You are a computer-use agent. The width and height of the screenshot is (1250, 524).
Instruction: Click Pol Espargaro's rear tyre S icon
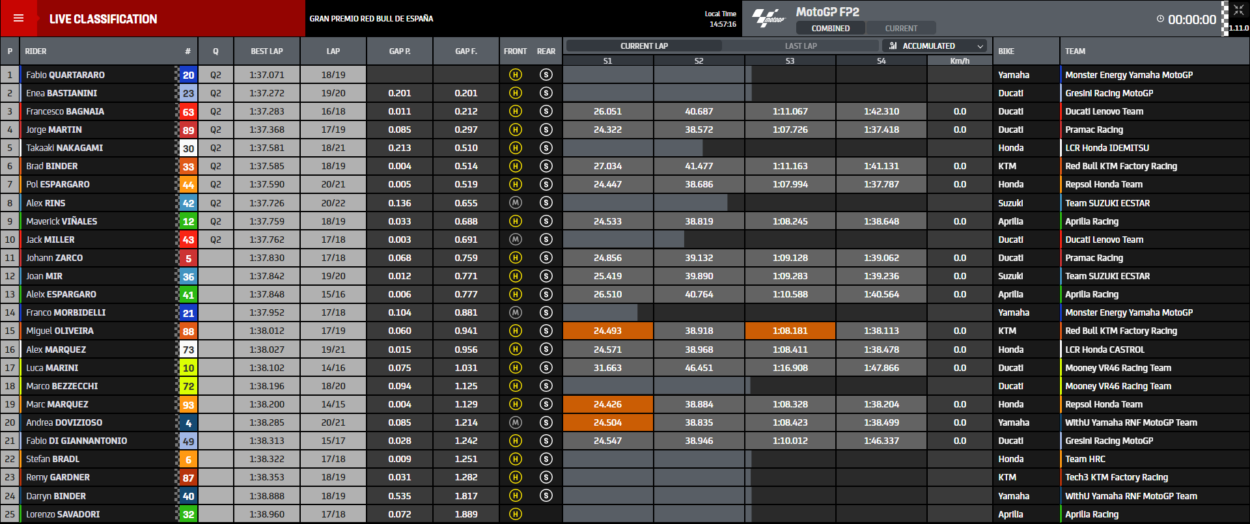(546, 185)
